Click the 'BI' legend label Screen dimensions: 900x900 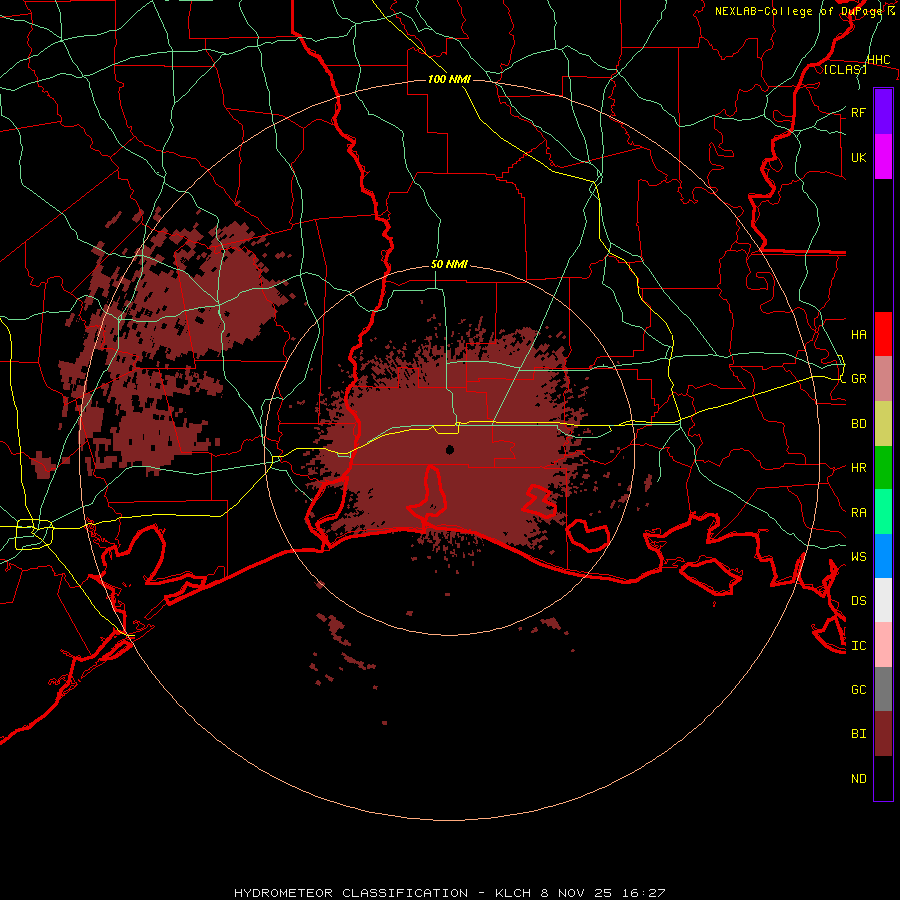858,734
